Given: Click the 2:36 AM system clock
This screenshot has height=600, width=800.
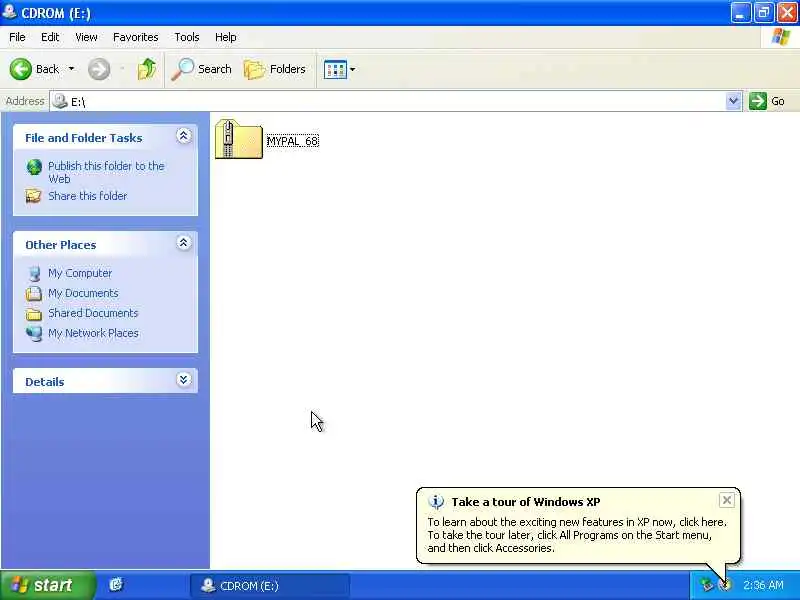Looking at the screenshot, I should [763, 585].
